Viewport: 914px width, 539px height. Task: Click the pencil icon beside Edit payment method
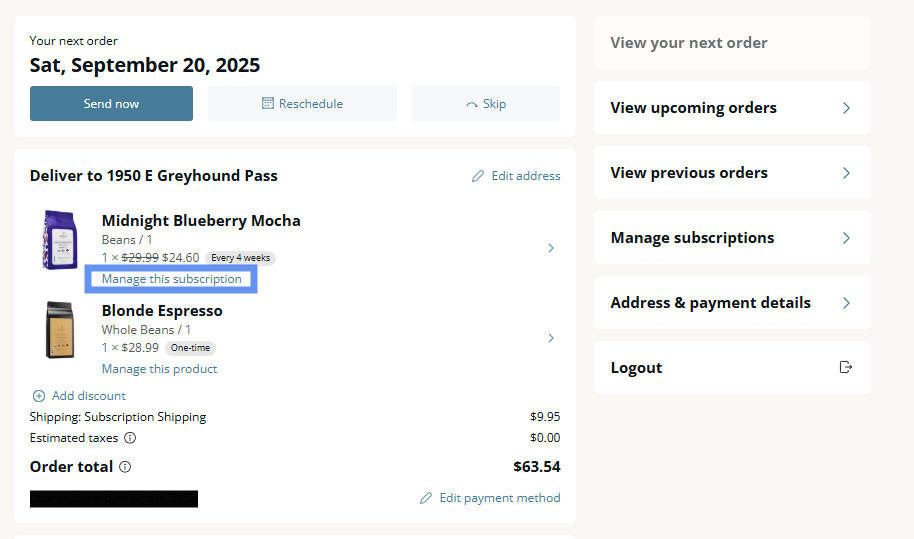click(x=426, y=498)
